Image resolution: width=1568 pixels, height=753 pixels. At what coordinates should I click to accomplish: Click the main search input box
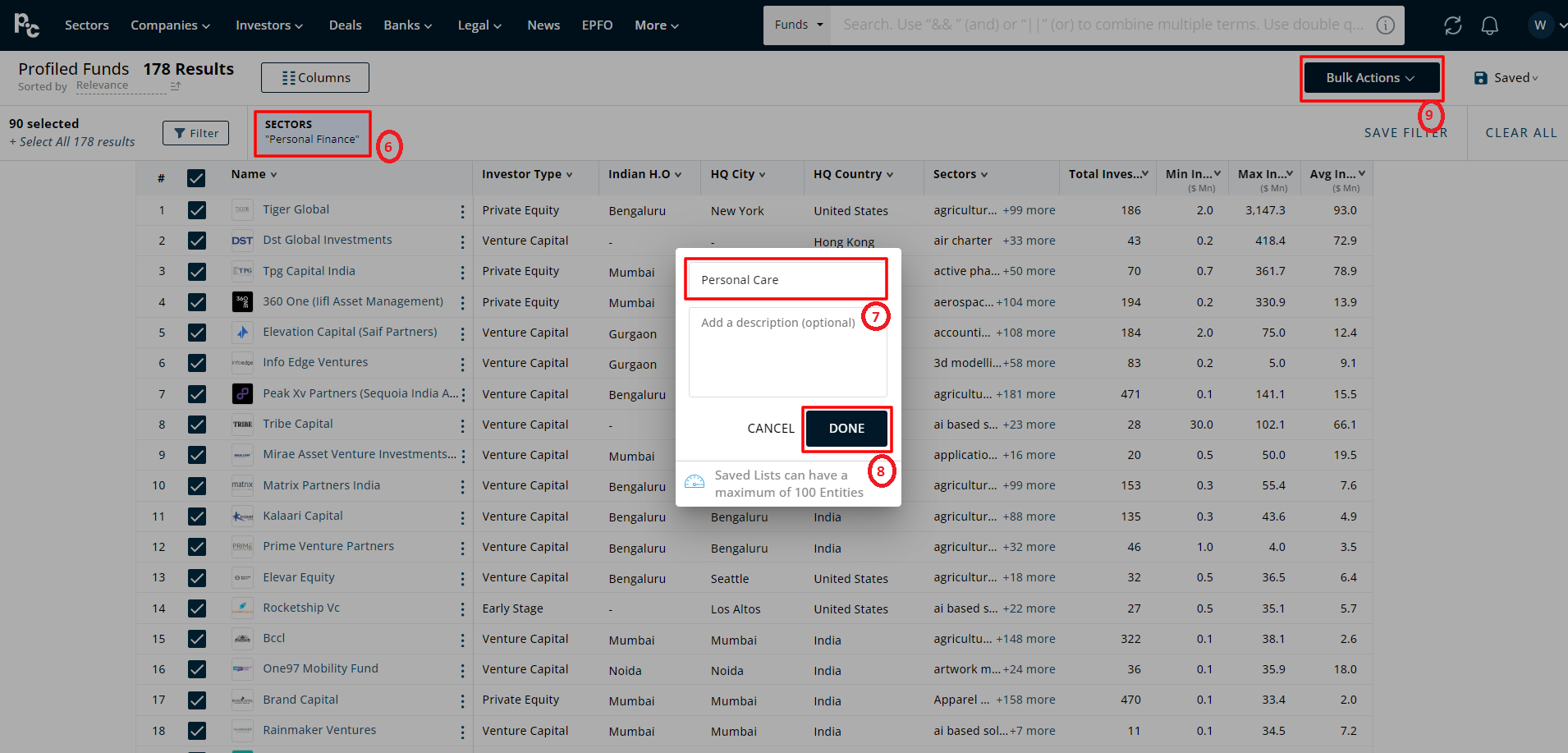click(1103, 25)
